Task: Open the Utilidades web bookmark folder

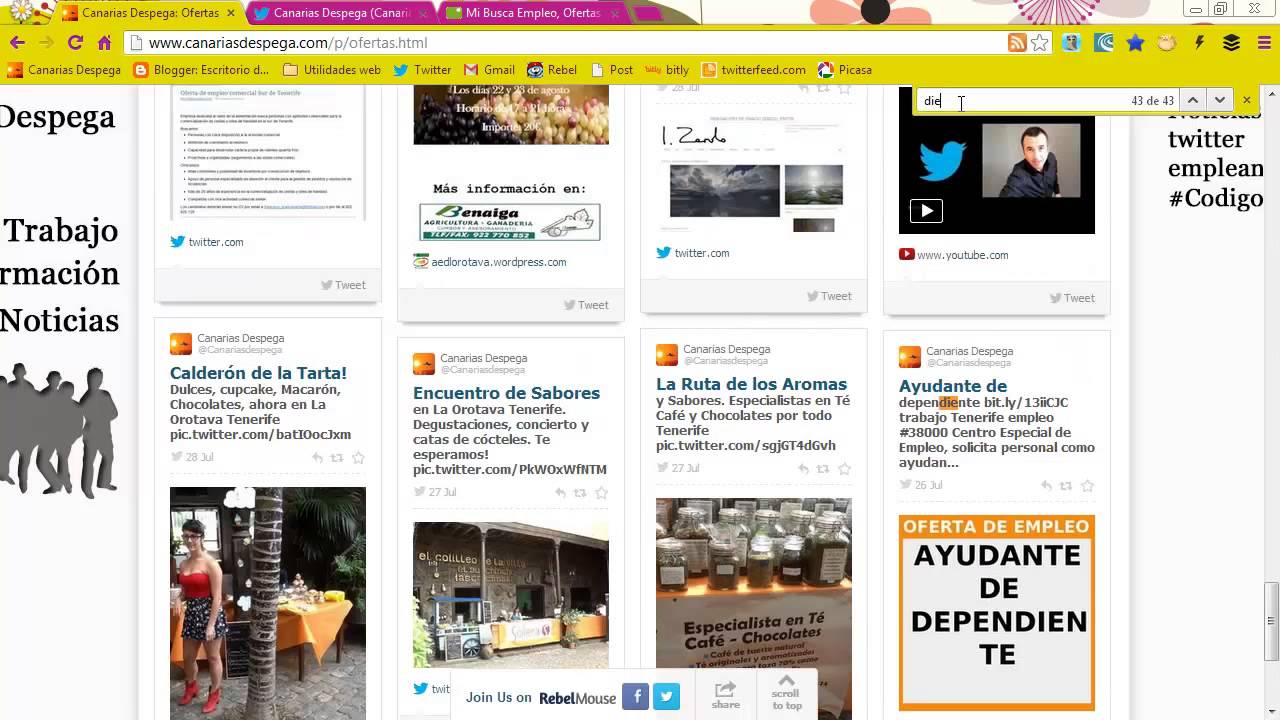Action: pos(332,70)
